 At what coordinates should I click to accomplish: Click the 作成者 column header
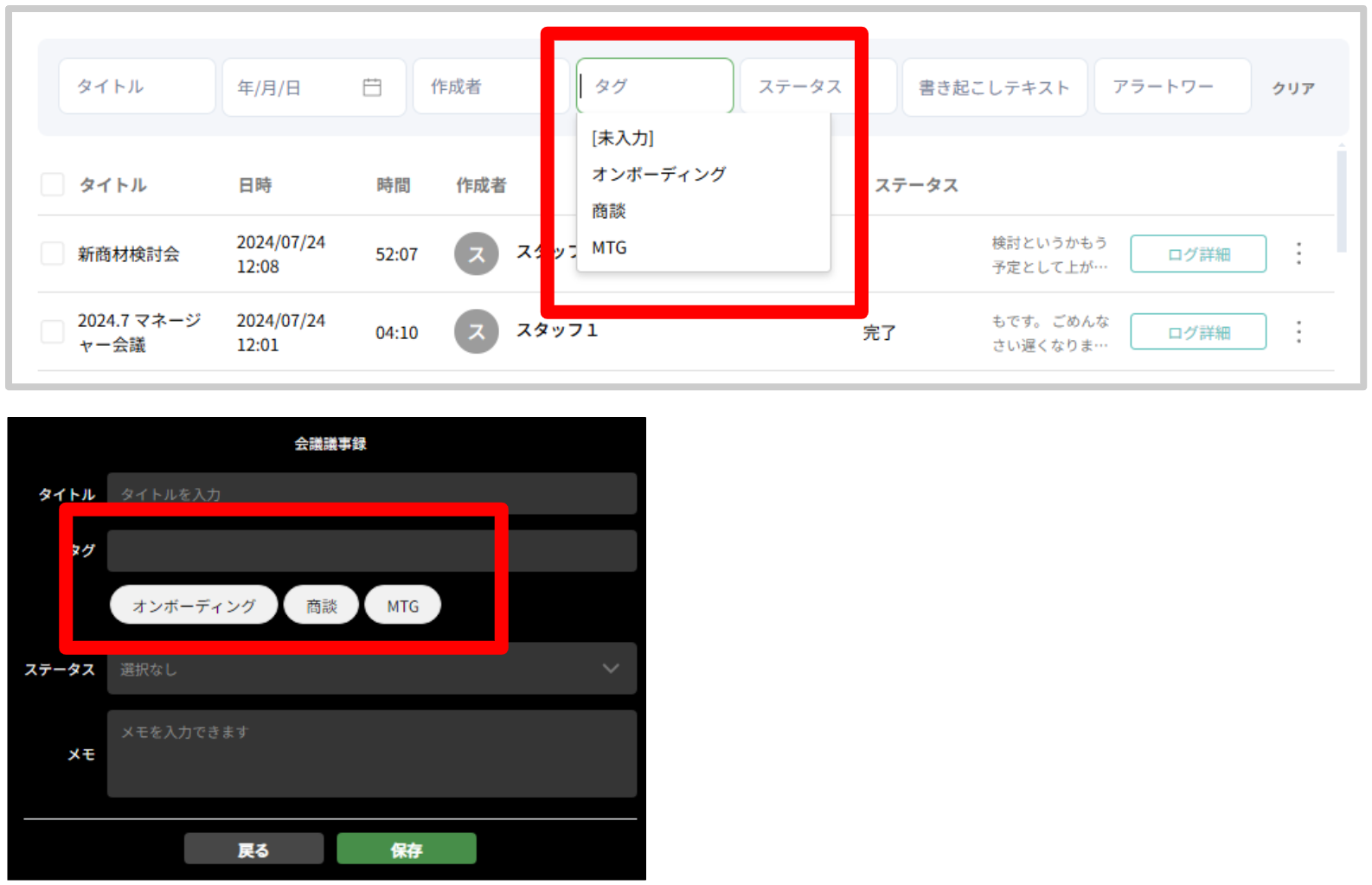tap(482, 185)
